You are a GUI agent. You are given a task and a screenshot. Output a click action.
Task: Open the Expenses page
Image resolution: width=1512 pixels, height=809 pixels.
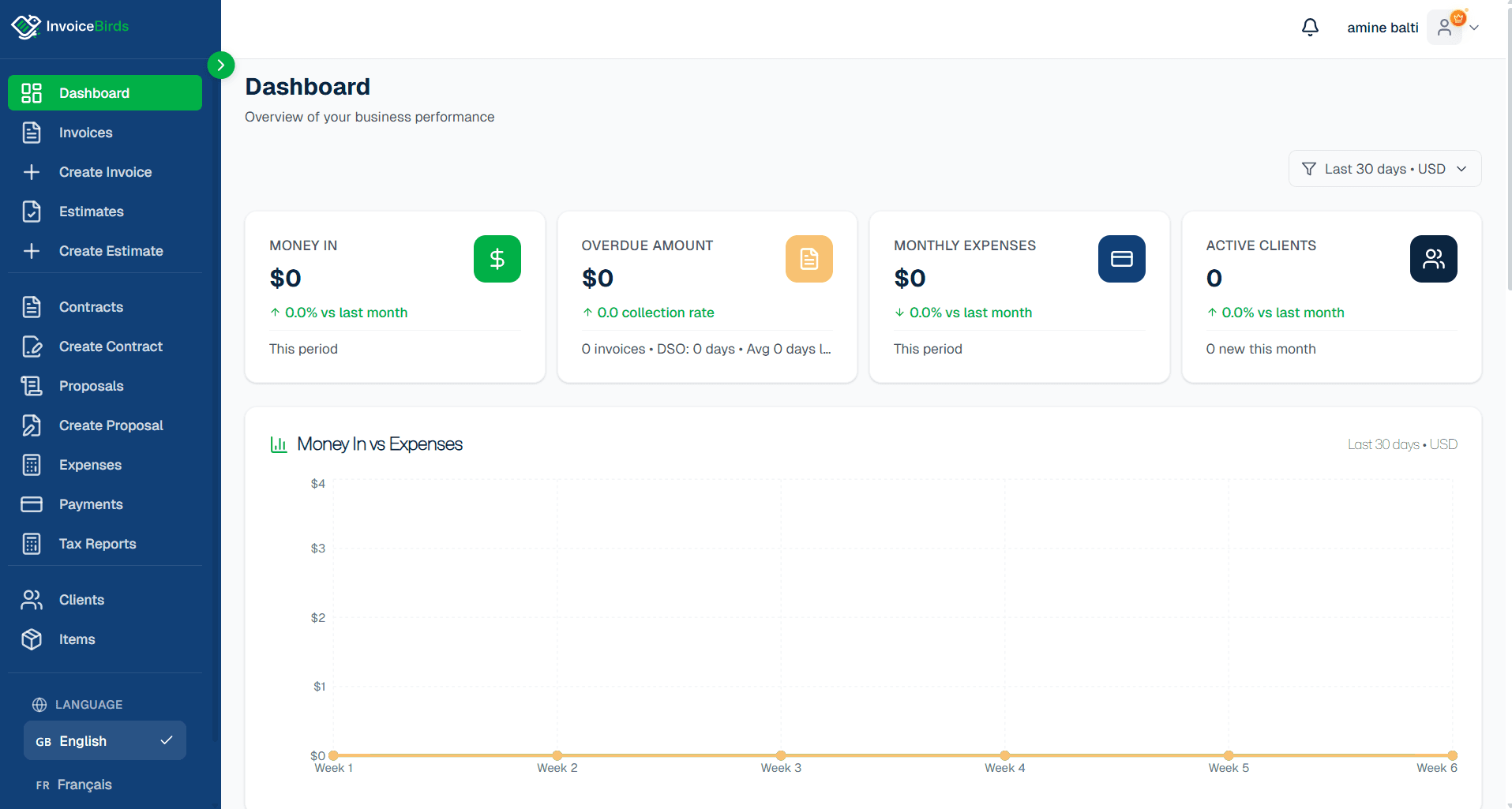tap(105, 465)
